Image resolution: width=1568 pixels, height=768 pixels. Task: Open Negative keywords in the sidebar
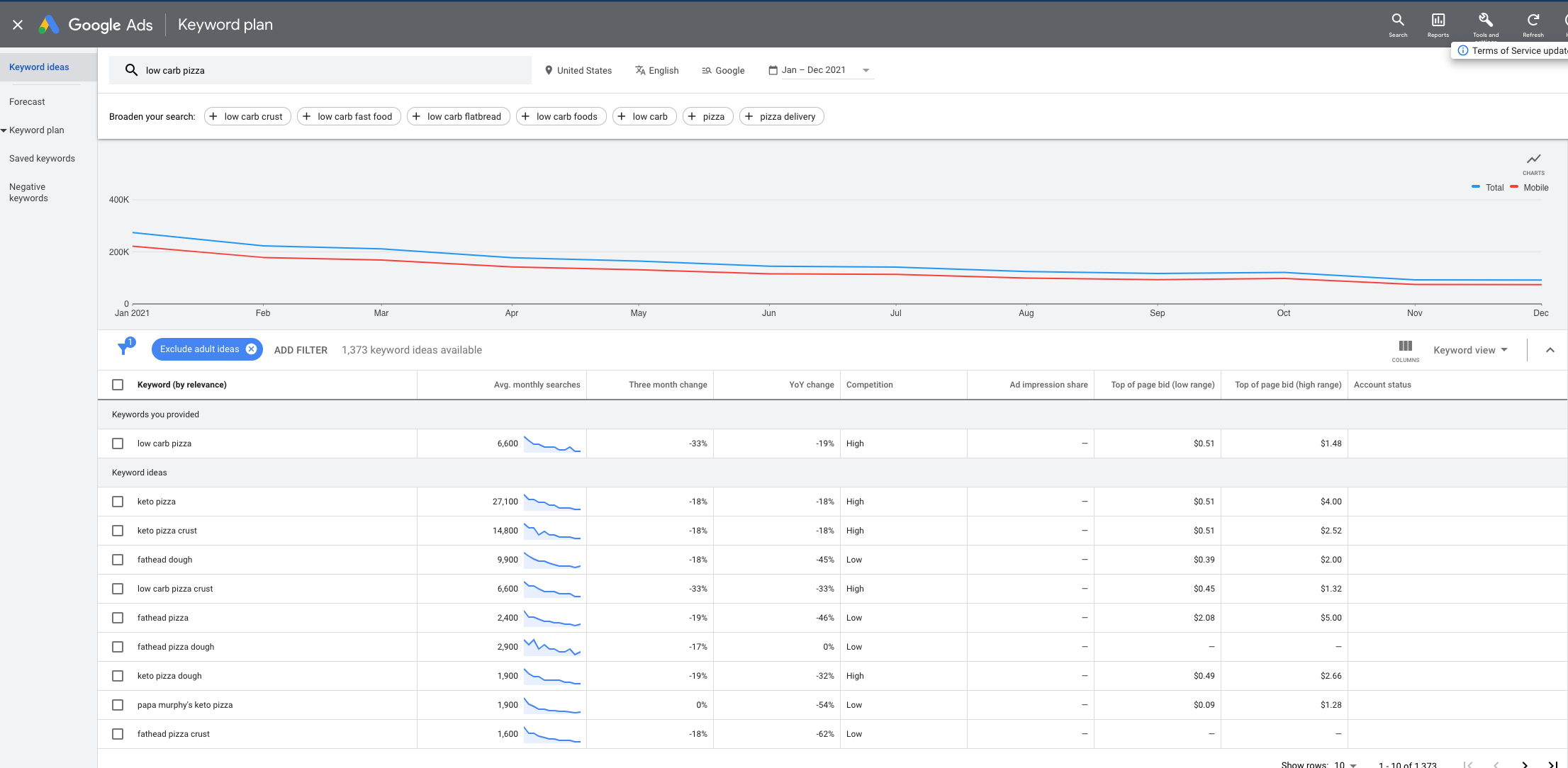point(28,193)
